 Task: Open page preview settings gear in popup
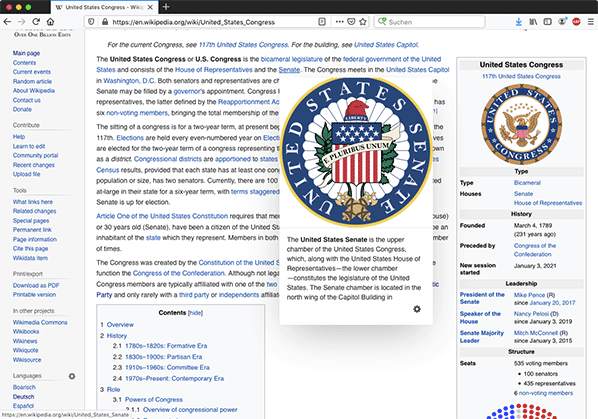point(417,309)
